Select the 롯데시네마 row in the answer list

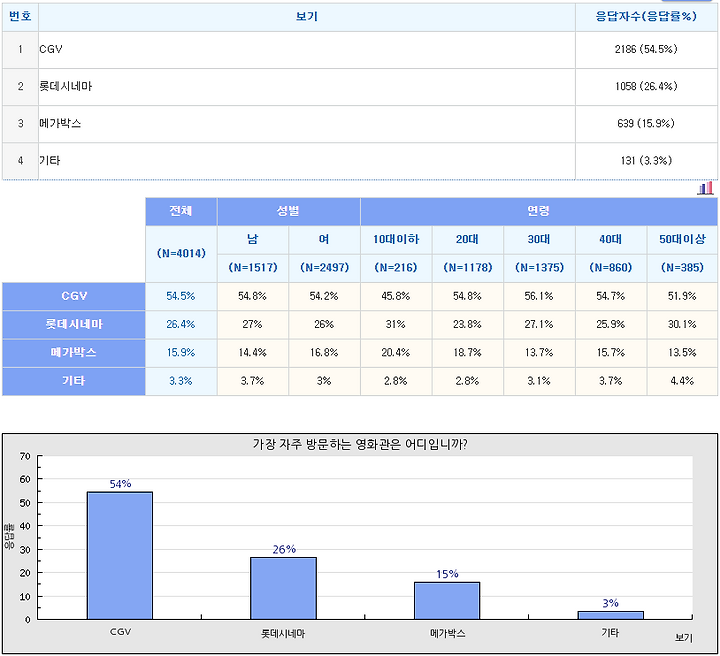click(360, 87)
